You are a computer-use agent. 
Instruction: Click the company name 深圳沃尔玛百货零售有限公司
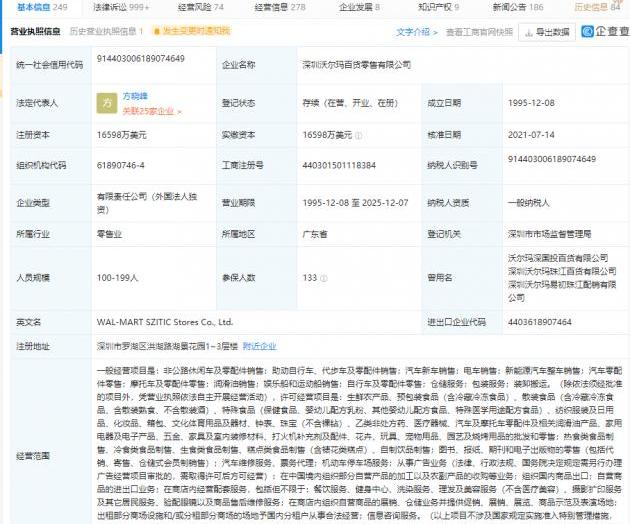click(x=356, y=64)
